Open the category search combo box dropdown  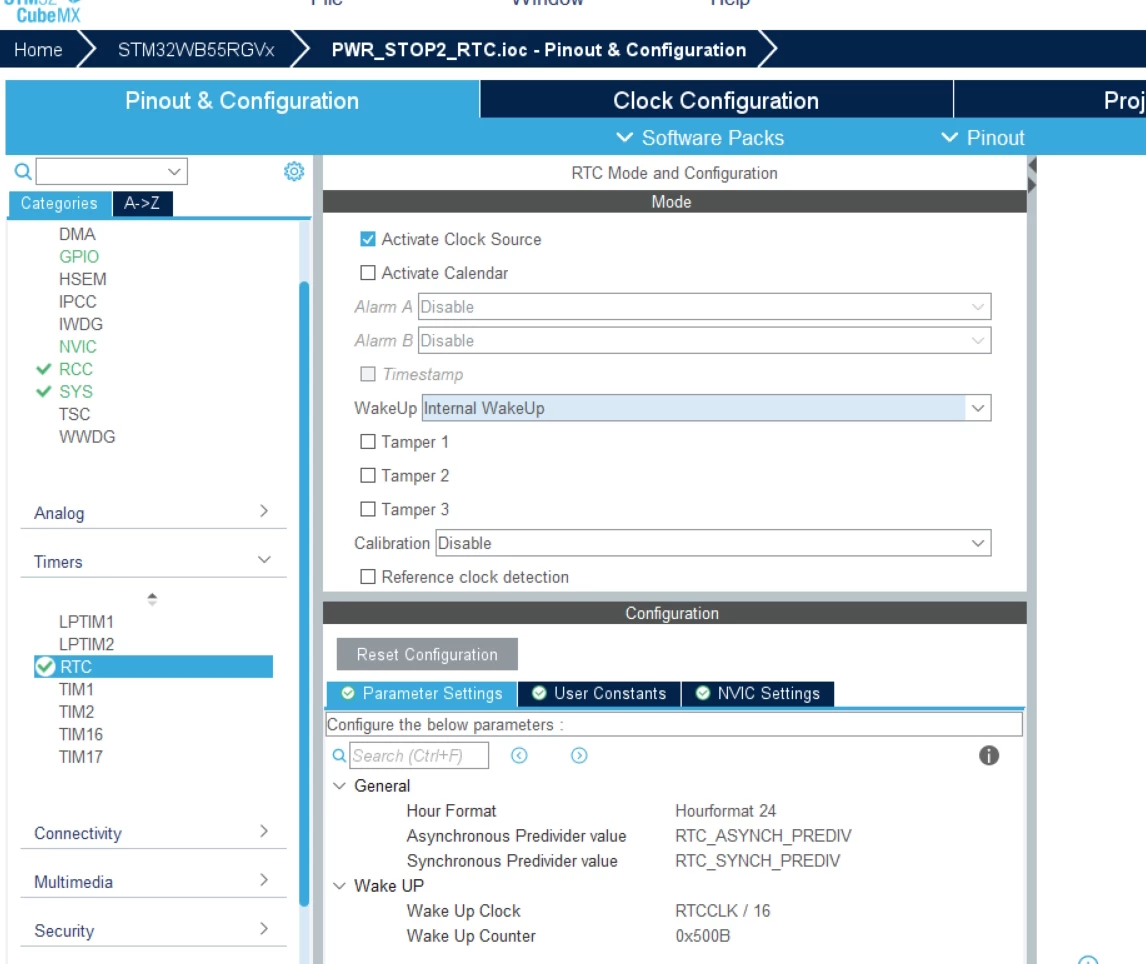(x=173, y=172)
